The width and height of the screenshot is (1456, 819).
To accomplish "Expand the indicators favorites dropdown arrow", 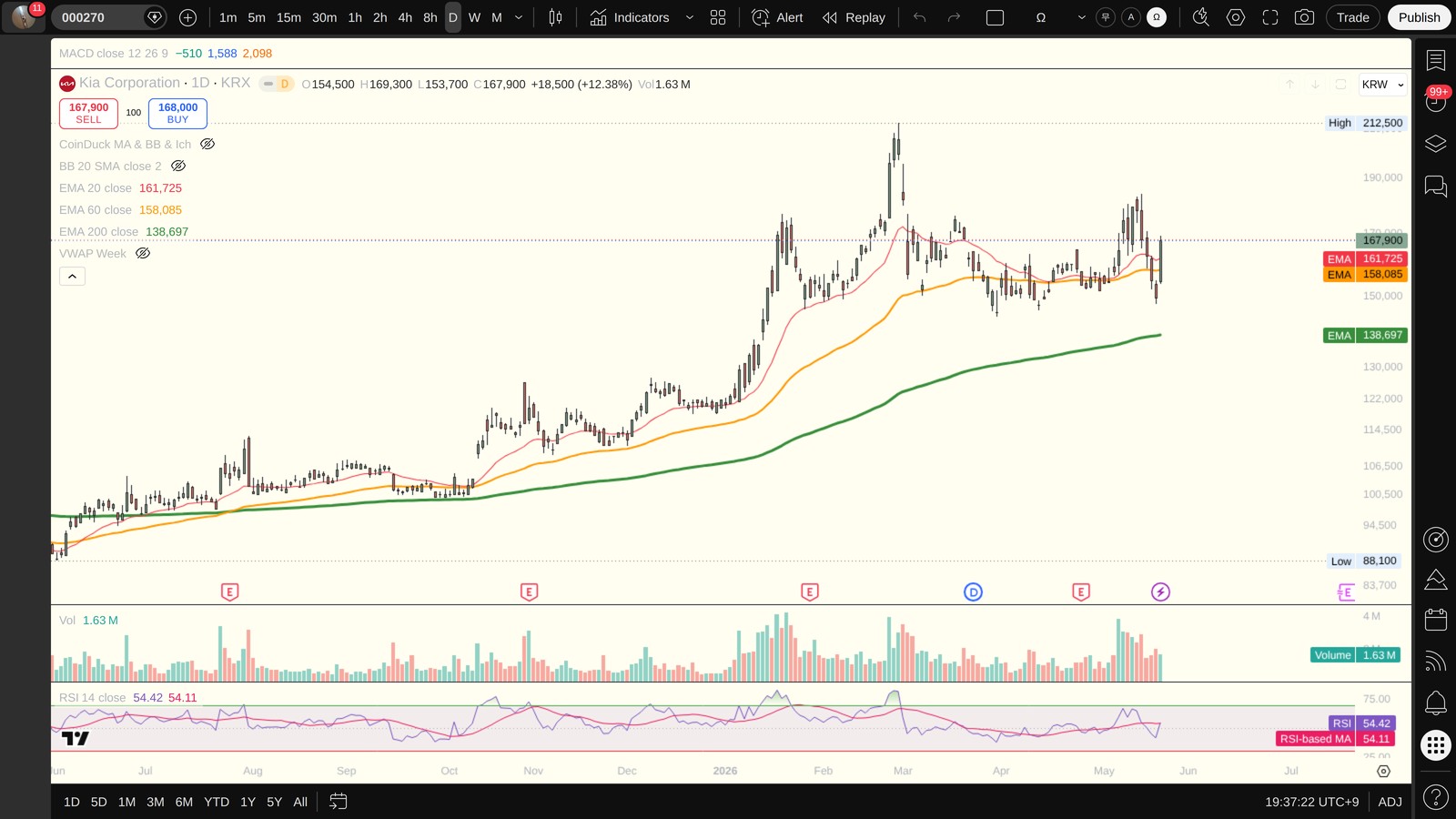I will tap(689, 17).
